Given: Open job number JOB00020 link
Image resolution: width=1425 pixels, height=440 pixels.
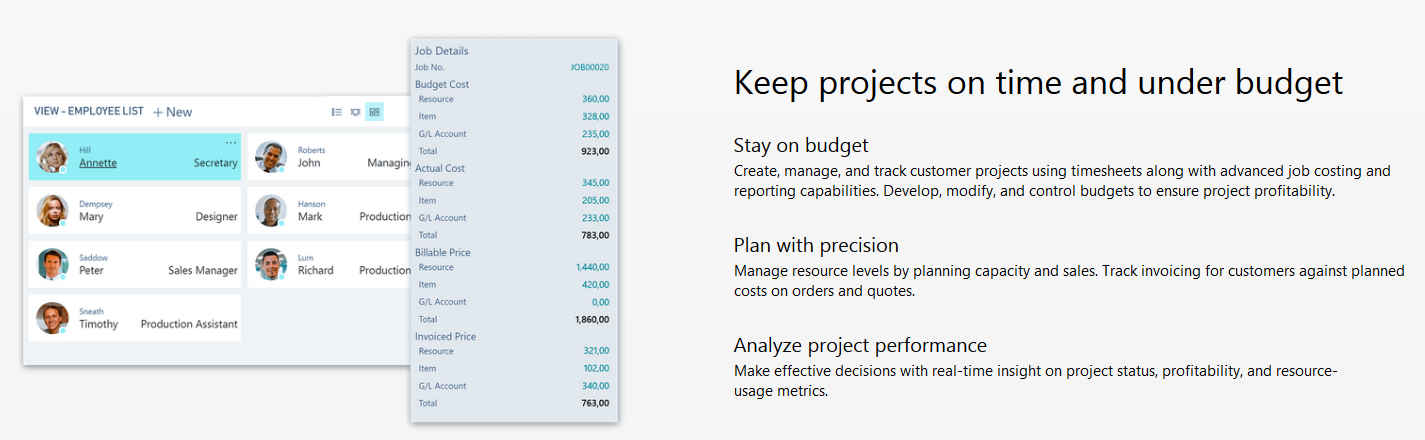Looking at the screenshot, I should tap(589, 67).
